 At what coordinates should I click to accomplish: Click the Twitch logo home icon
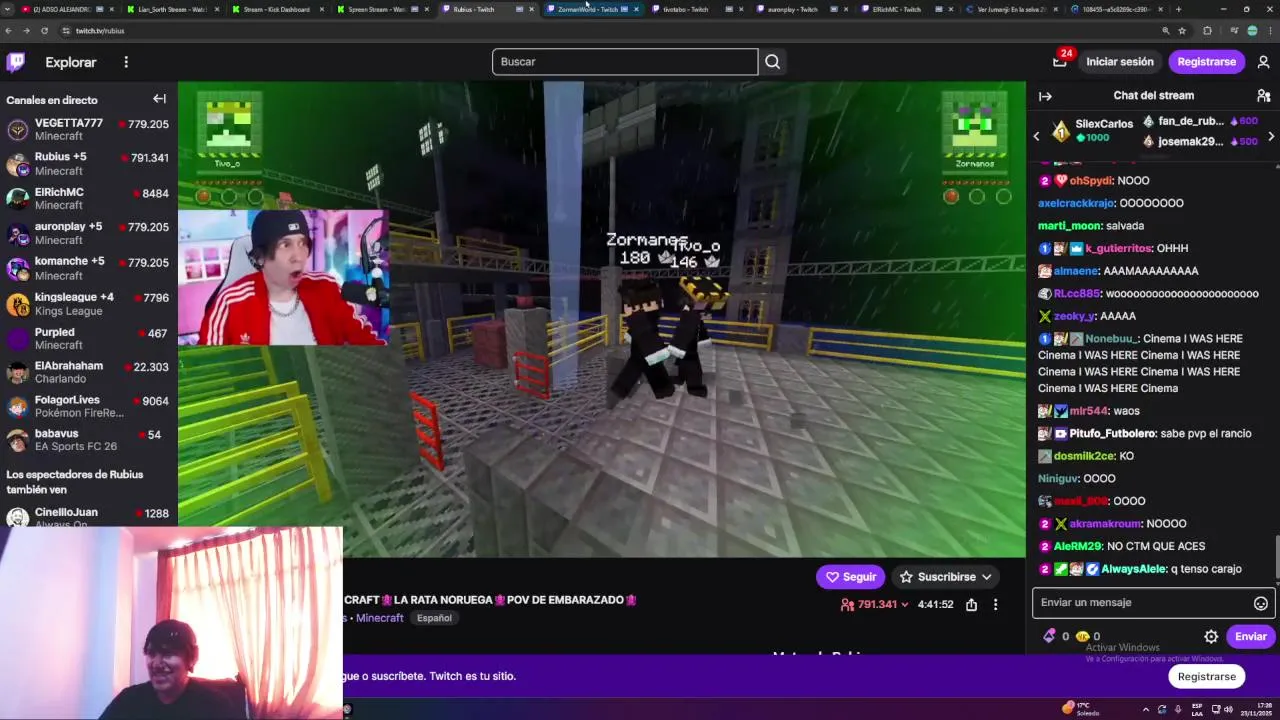tap(16, 62)
